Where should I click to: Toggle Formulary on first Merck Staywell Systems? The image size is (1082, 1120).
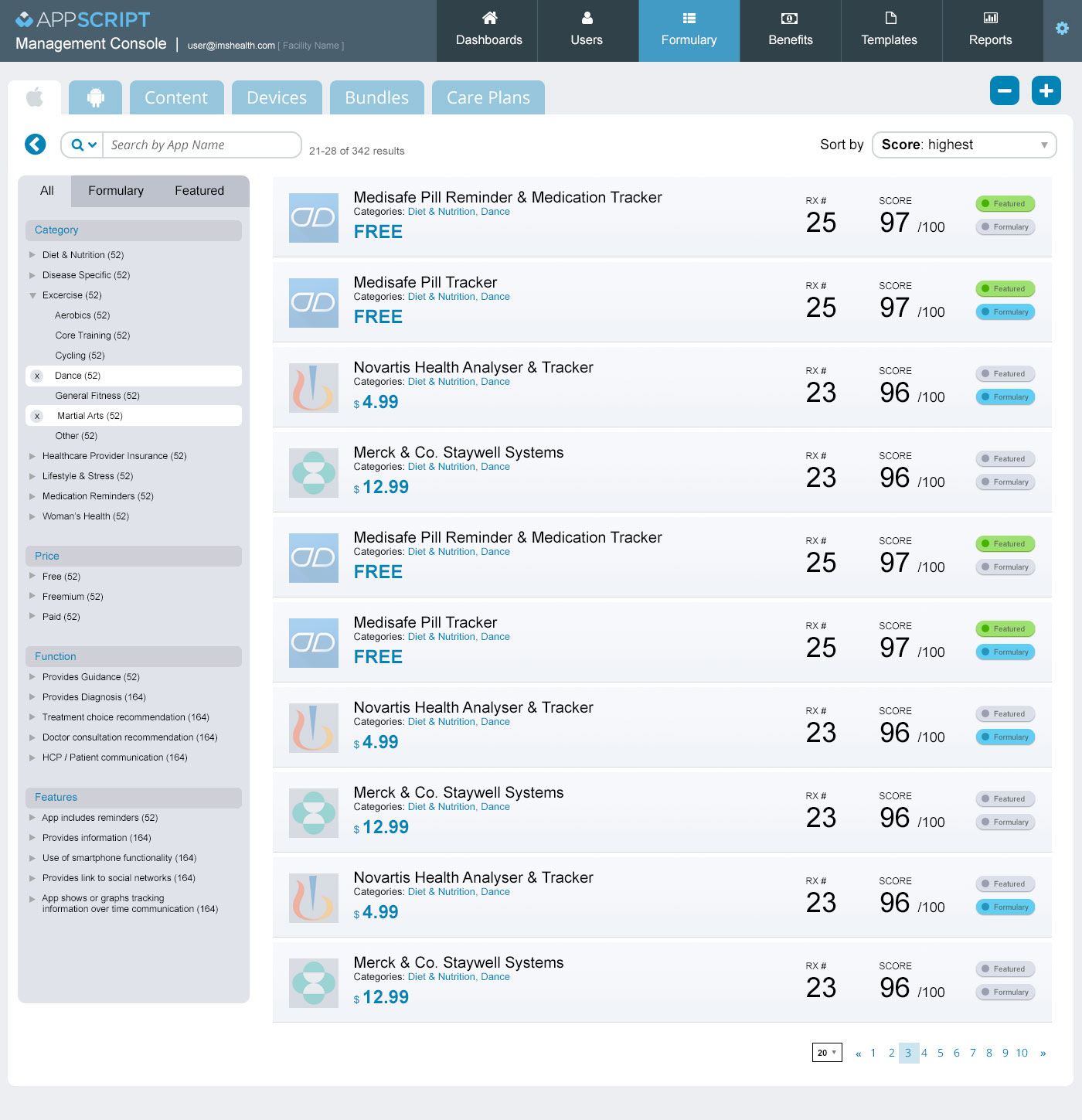[x=1005, y=482]
